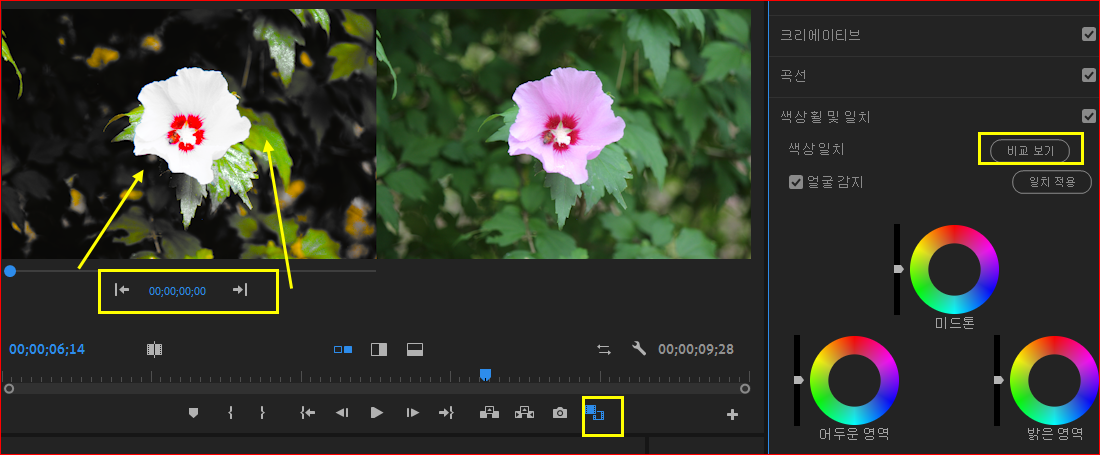Click the 밝은 영역 luminance slider handle

[x=998, y=380]
